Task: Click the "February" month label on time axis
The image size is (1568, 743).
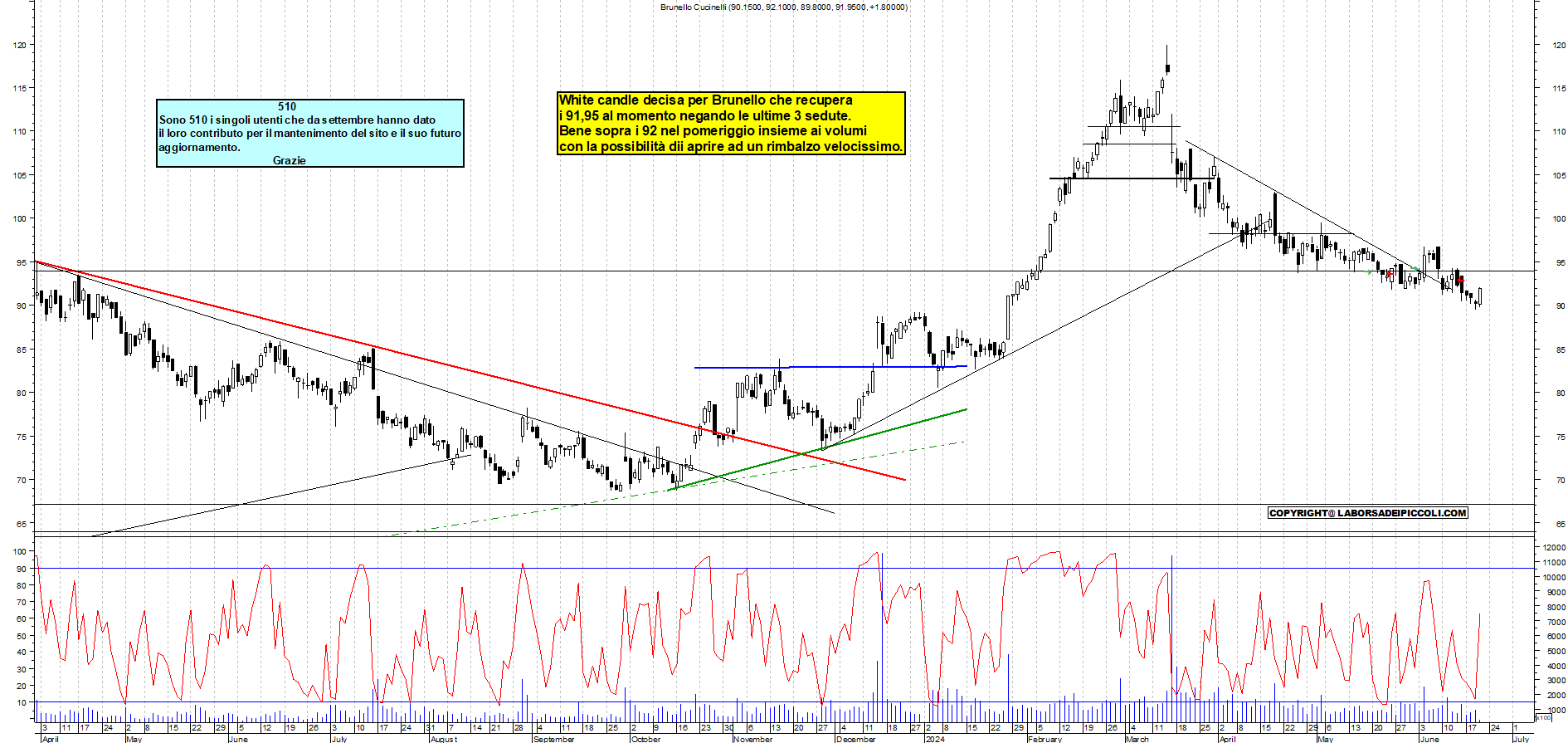Action: point(1045,739)
